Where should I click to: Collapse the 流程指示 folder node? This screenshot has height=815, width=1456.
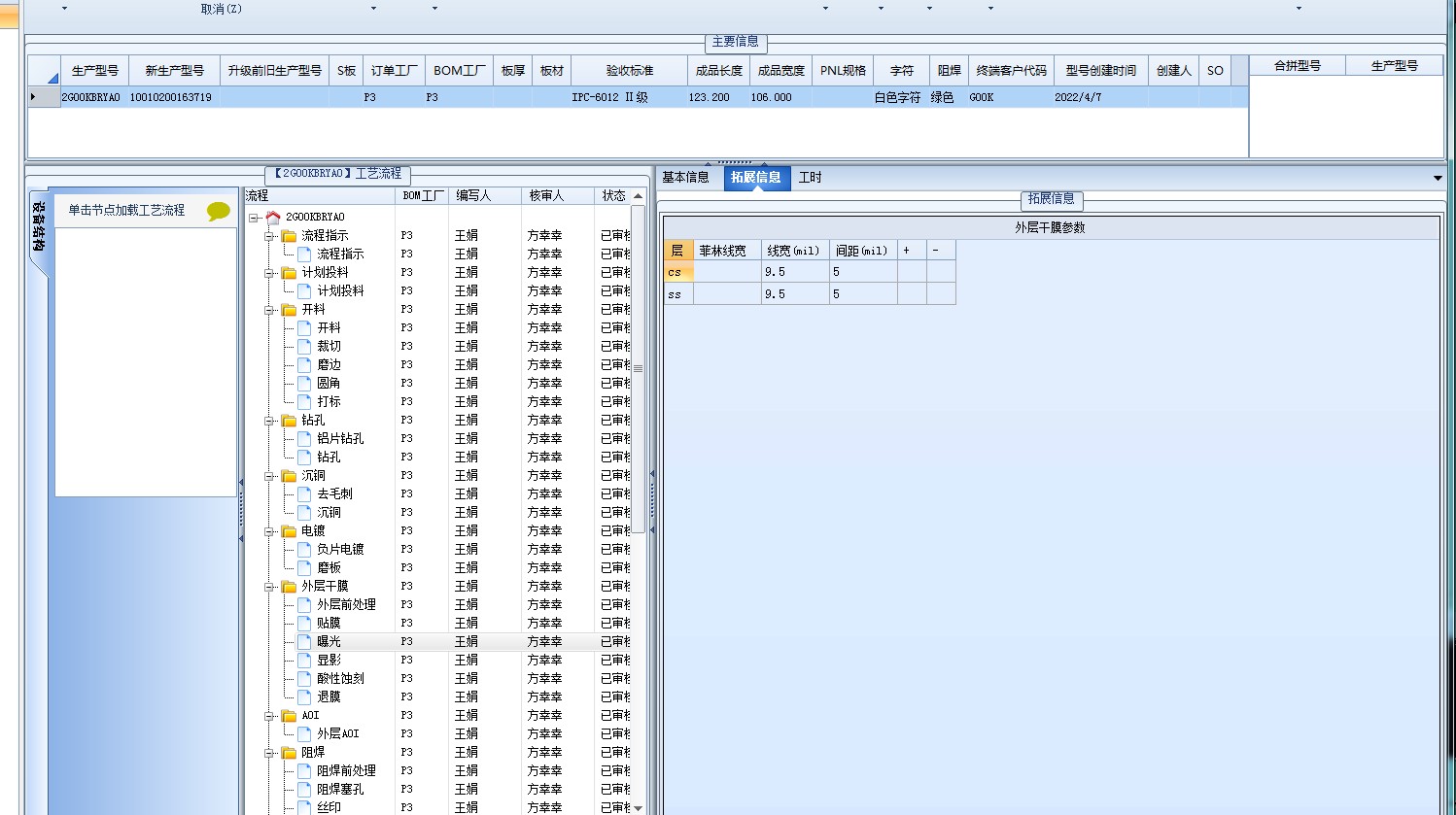269,236
